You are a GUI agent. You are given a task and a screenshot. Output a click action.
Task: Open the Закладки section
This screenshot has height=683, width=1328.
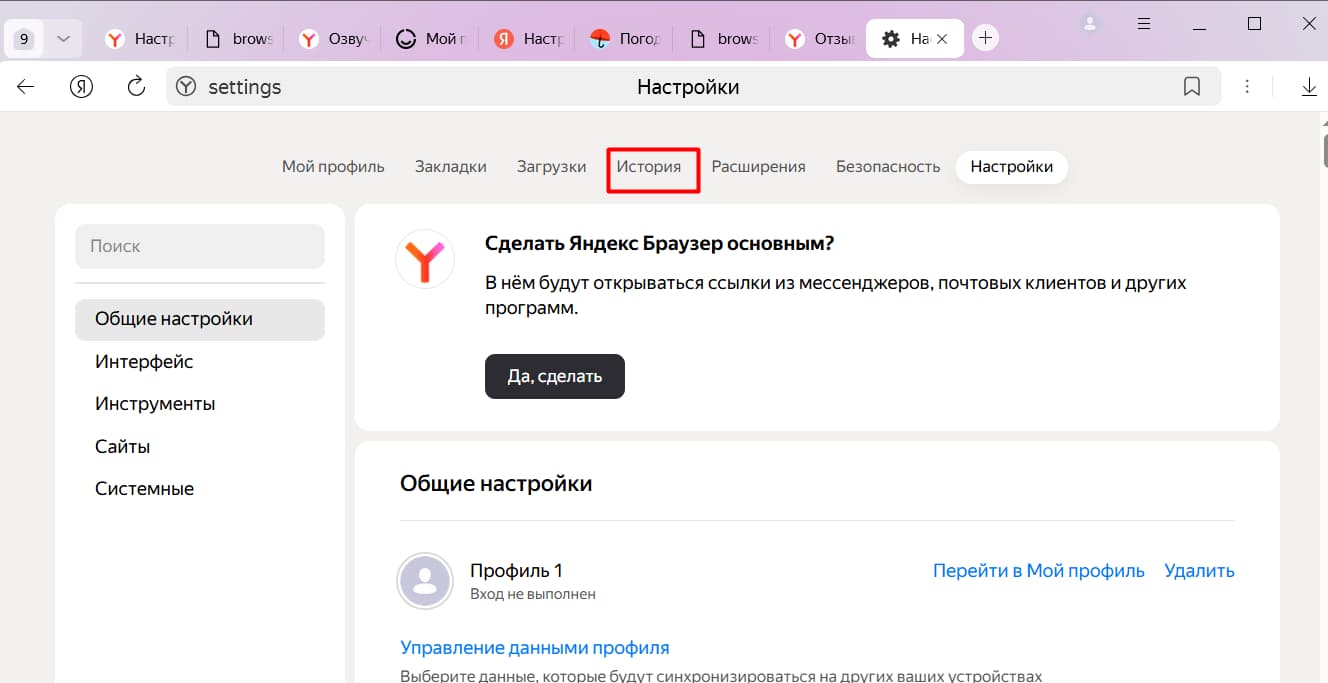click(451, 167)
